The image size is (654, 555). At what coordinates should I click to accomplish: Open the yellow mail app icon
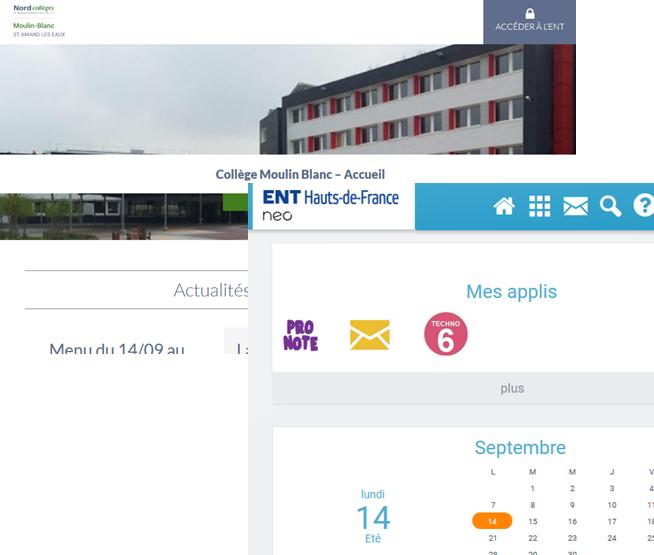tap(370, 335)
